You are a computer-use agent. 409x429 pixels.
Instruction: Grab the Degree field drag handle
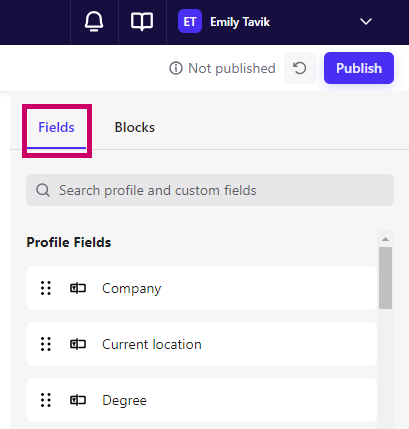pyautogui.click(x=46, y=400)
